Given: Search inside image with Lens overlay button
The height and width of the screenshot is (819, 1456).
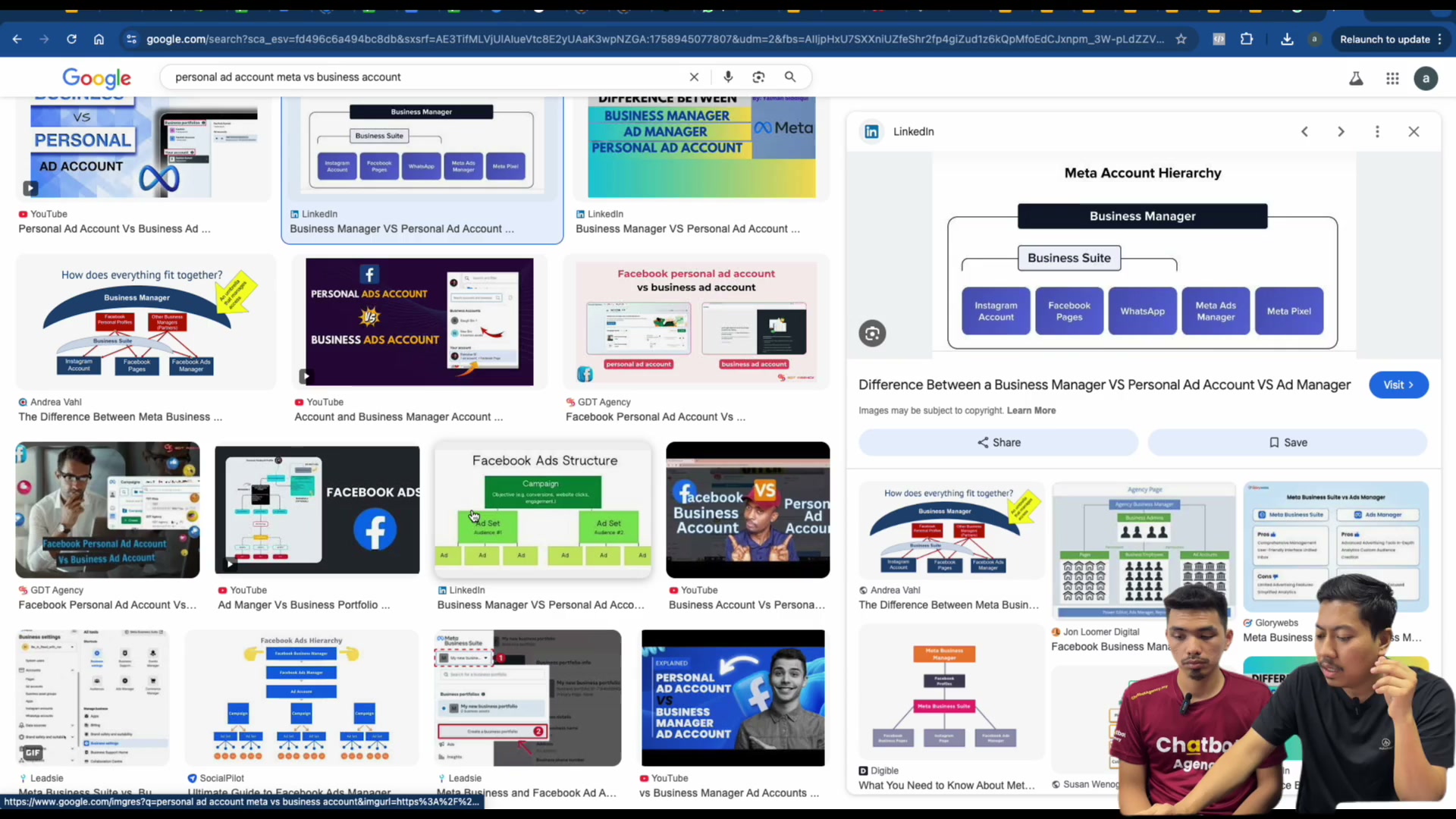Looking at the screenshot, I should 872,333.
